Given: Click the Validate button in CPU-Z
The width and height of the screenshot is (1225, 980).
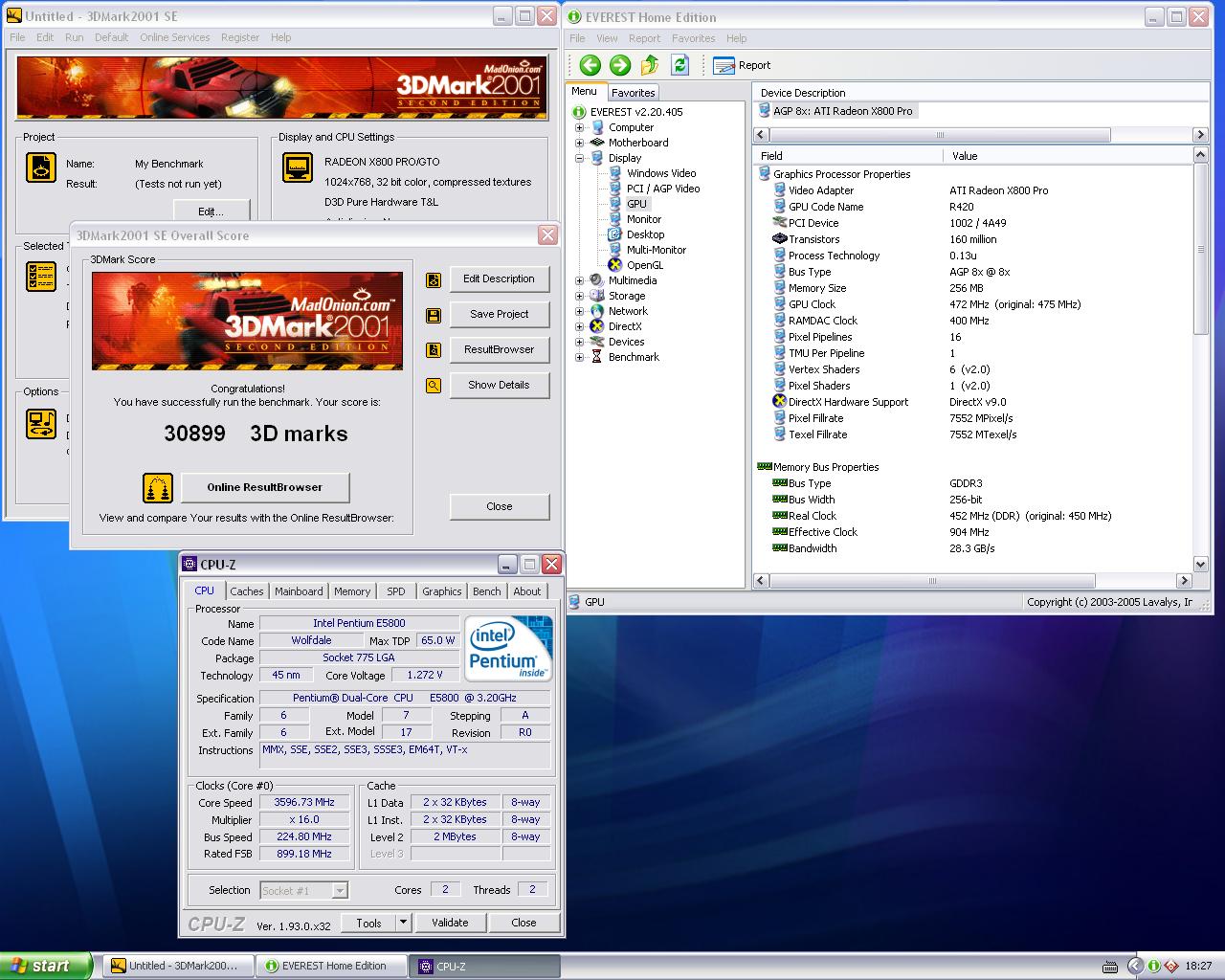Looking at the screenshot, I should [450, 923].
